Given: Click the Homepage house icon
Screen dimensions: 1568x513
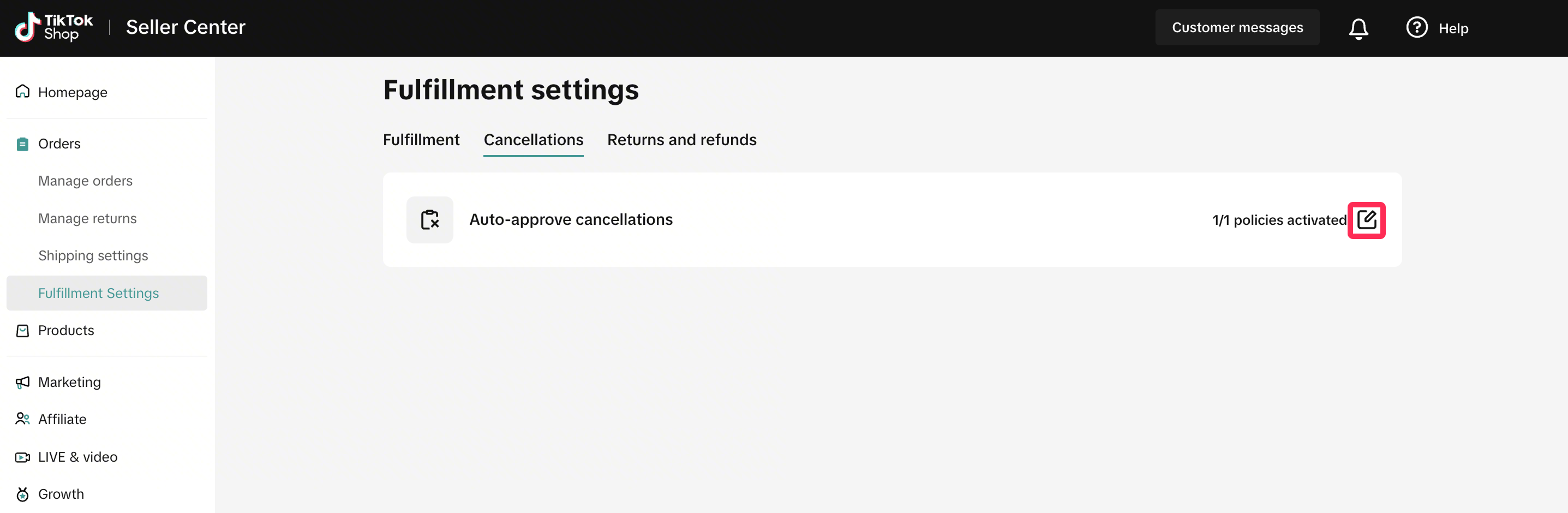Looking at the screenshot, I should point(22,91).
